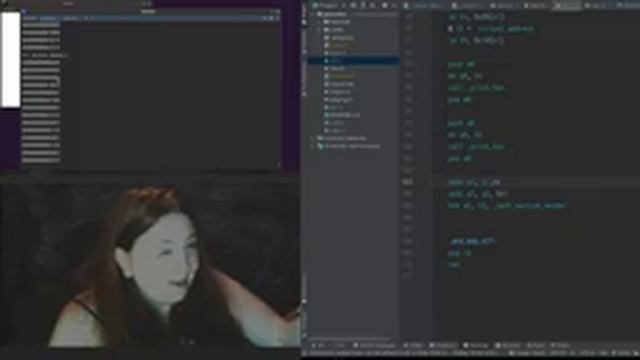Open the Terminal tool window tab at bottom

[x=477, y=346]
